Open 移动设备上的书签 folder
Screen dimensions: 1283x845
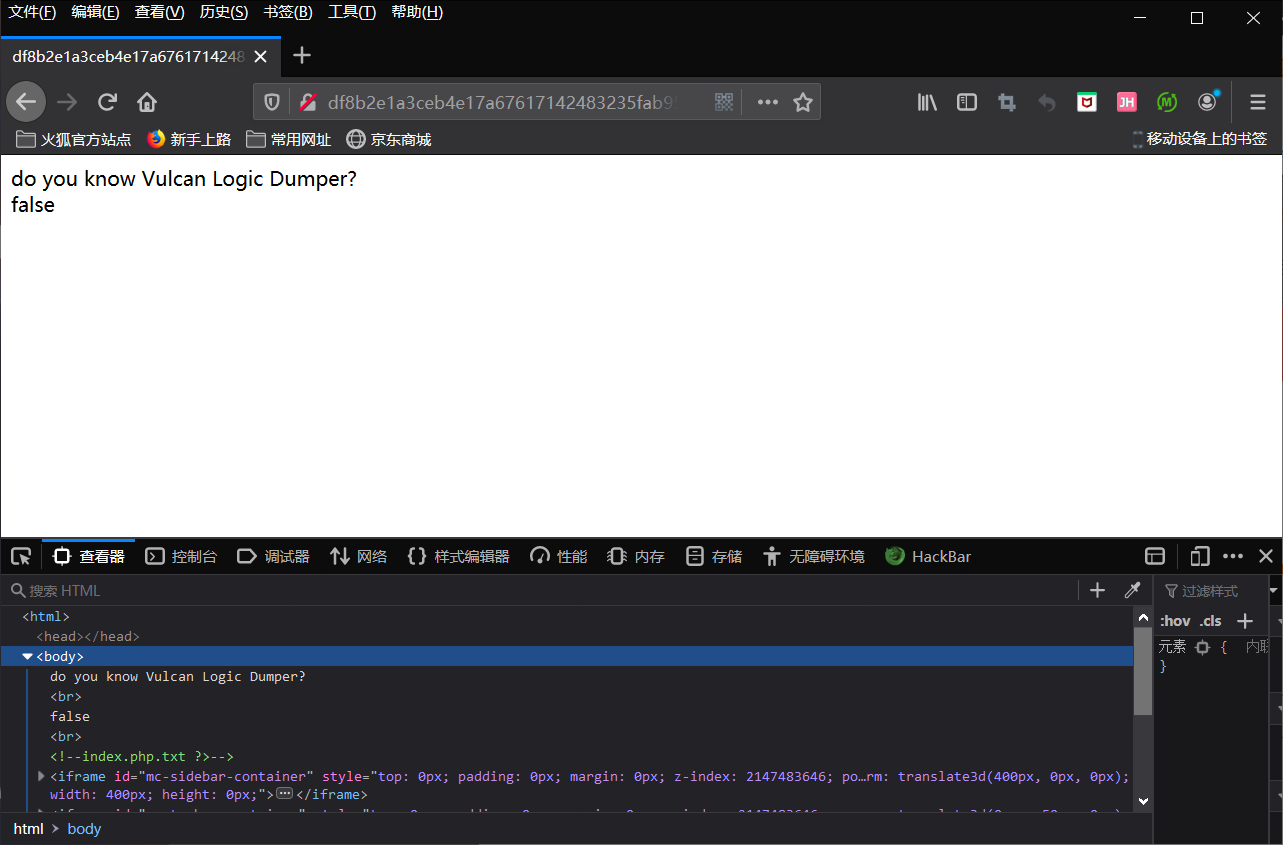coord(1199,139)
